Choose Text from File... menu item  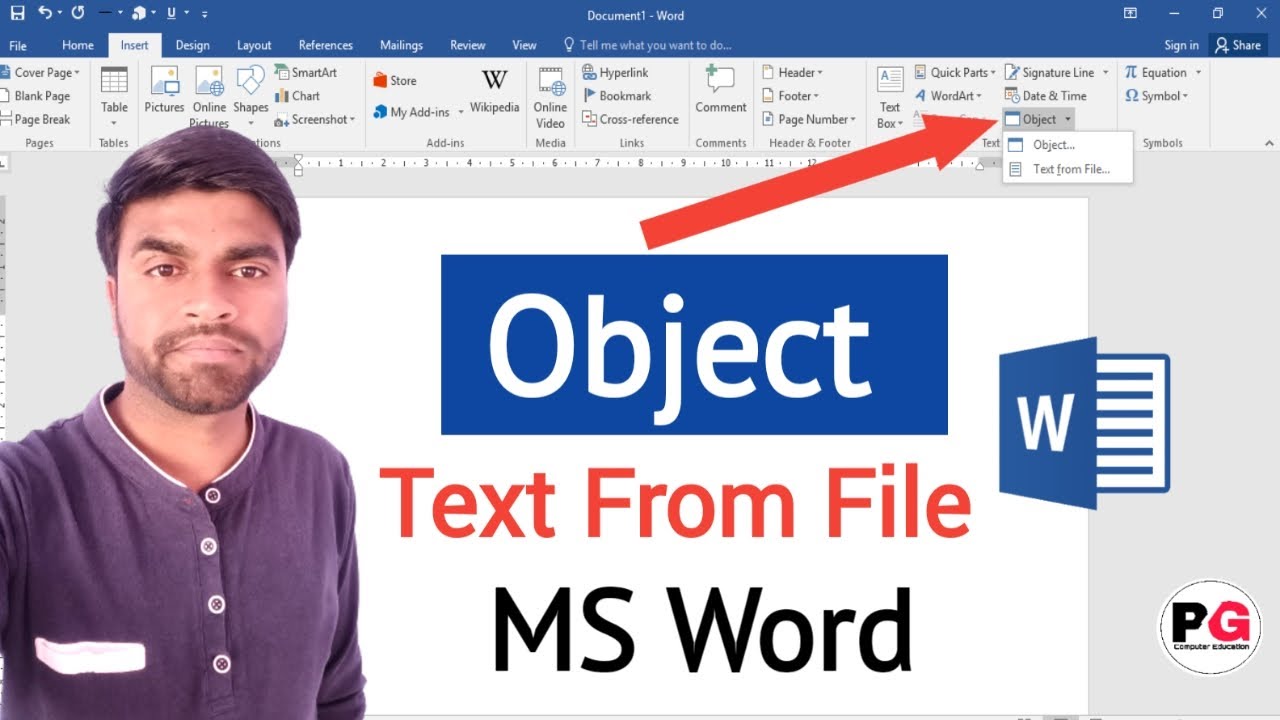[x=1068, y=169]
